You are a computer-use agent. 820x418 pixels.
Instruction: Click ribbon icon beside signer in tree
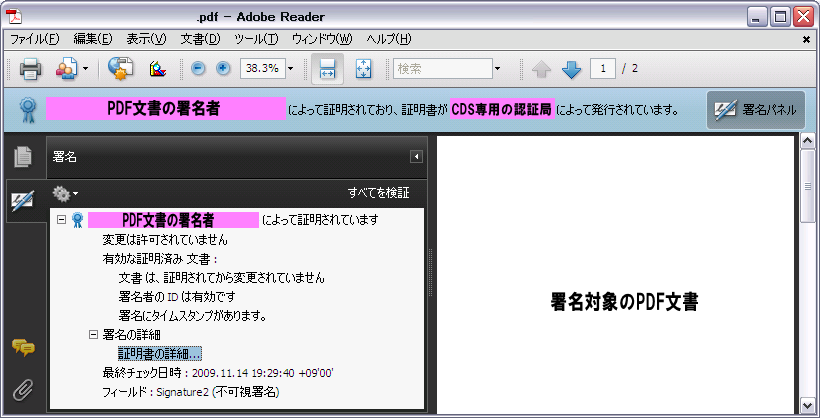point(77,220)
